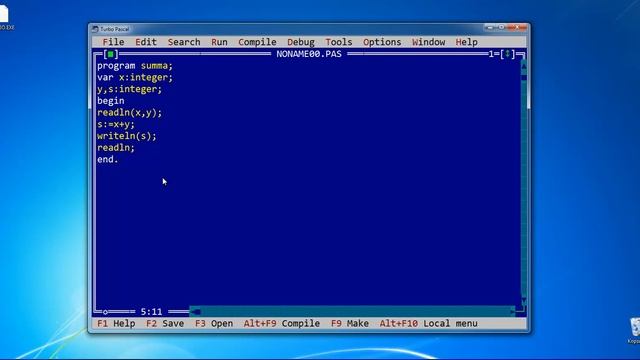Click F9 Make in status bar
640x360 pixels.
[350, 324]
